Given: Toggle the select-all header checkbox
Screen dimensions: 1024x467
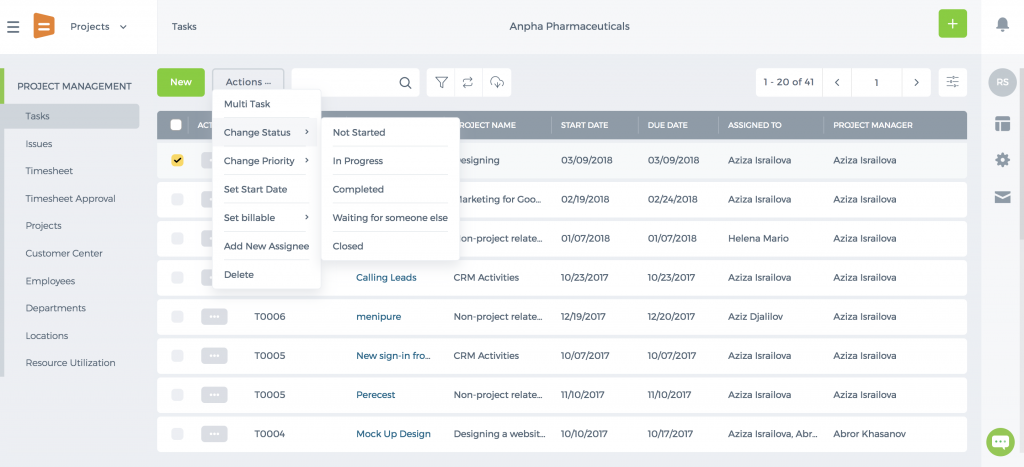Looking at the screenshot, I should tap(176, 125).
